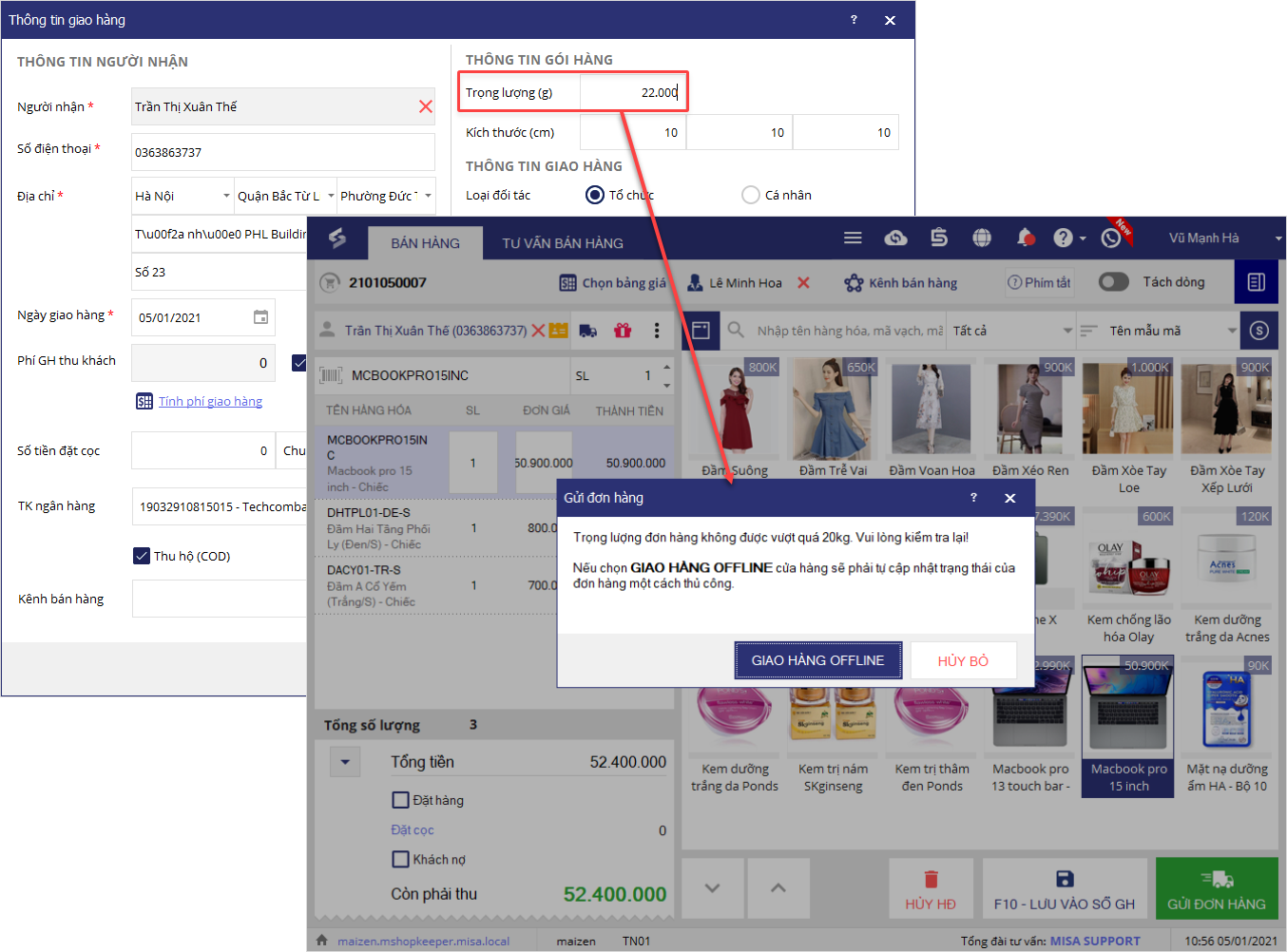1287x952 pixels.
Task: Click Chọn bảng giá in the toolbar
Action: pyautogui.click(x=613, y=282)
